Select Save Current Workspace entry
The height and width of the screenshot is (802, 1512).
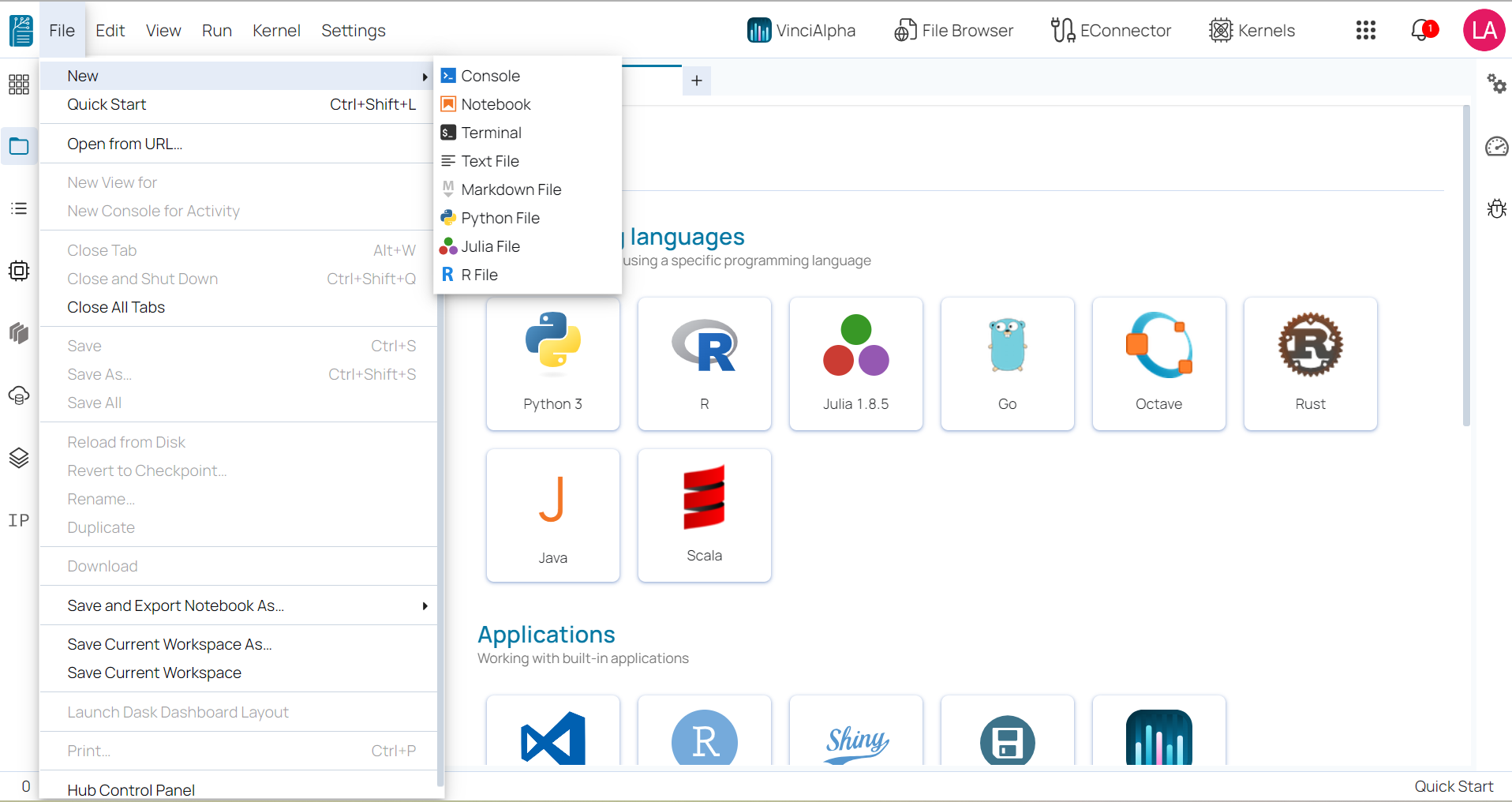point(238,673)
